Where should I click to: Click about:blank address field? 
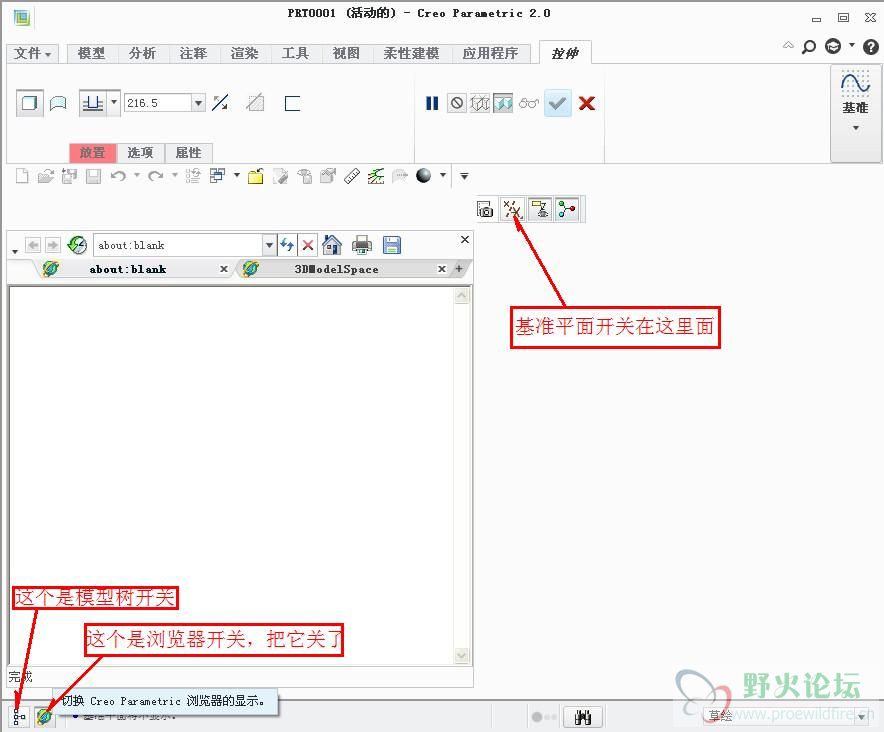click(x=178, y=245)
